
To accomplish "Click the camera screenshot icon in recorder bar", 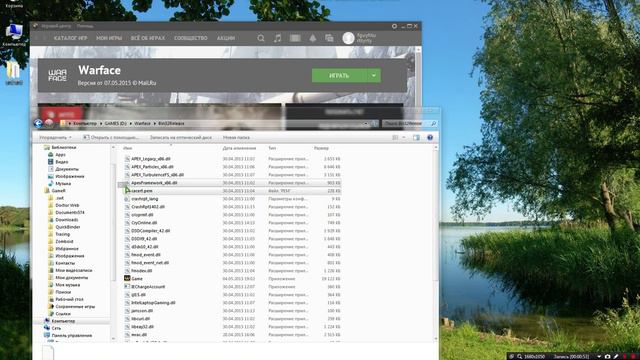I will (x=607, y=356).
